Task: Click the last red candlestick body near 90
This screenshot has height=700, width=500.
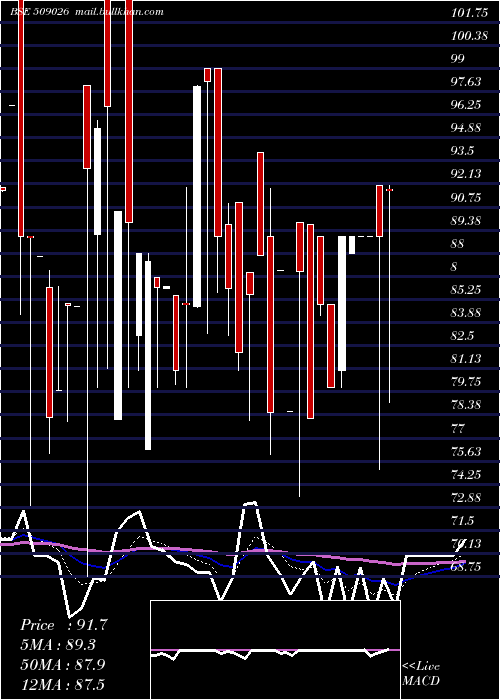Action: click(379, 211)
